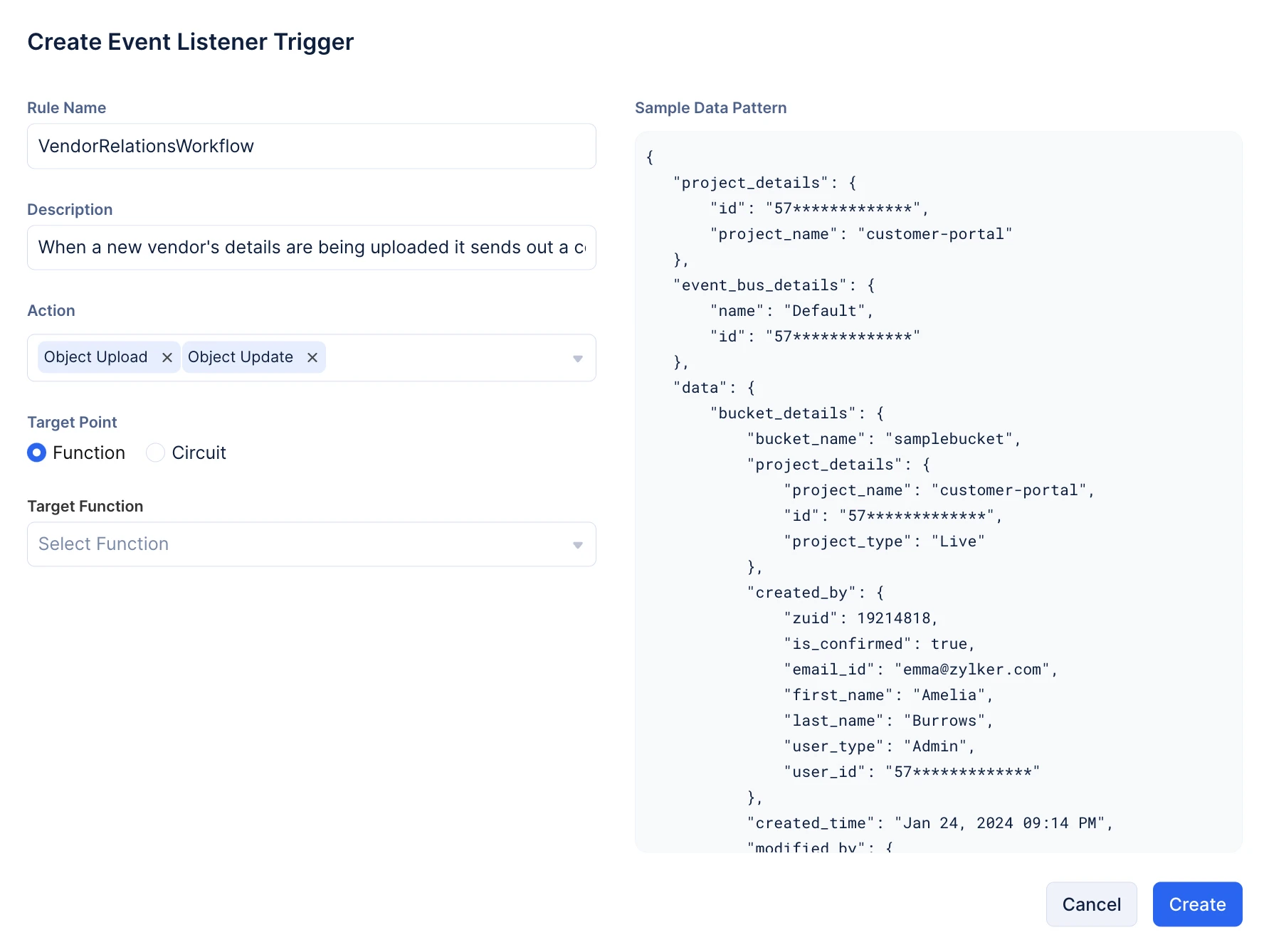Image resolution: width=1264 pixels, height=952 pixels.
Task: Click the "bucket_details" key line
Action: coord(798,413)
